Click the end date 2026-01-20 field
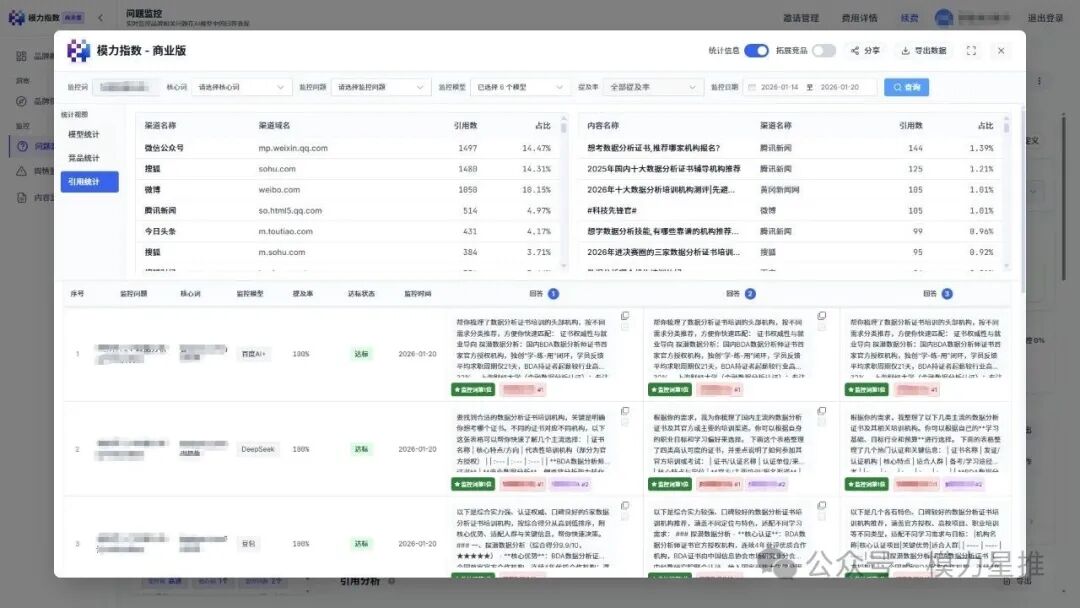This screenshot has height=608, width=1080. click(840, 87)
